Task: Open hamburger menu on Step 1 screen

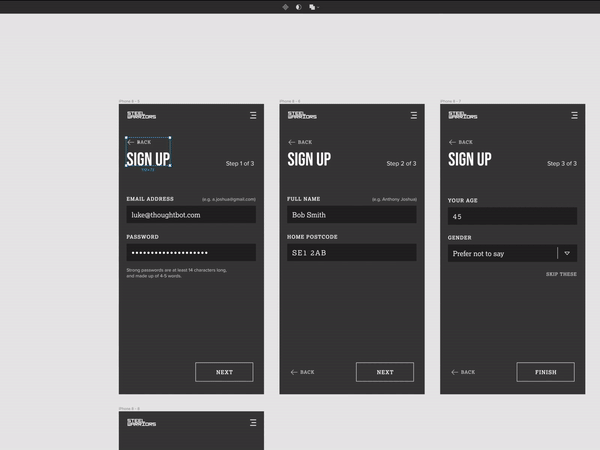Action: pos(253,116)
